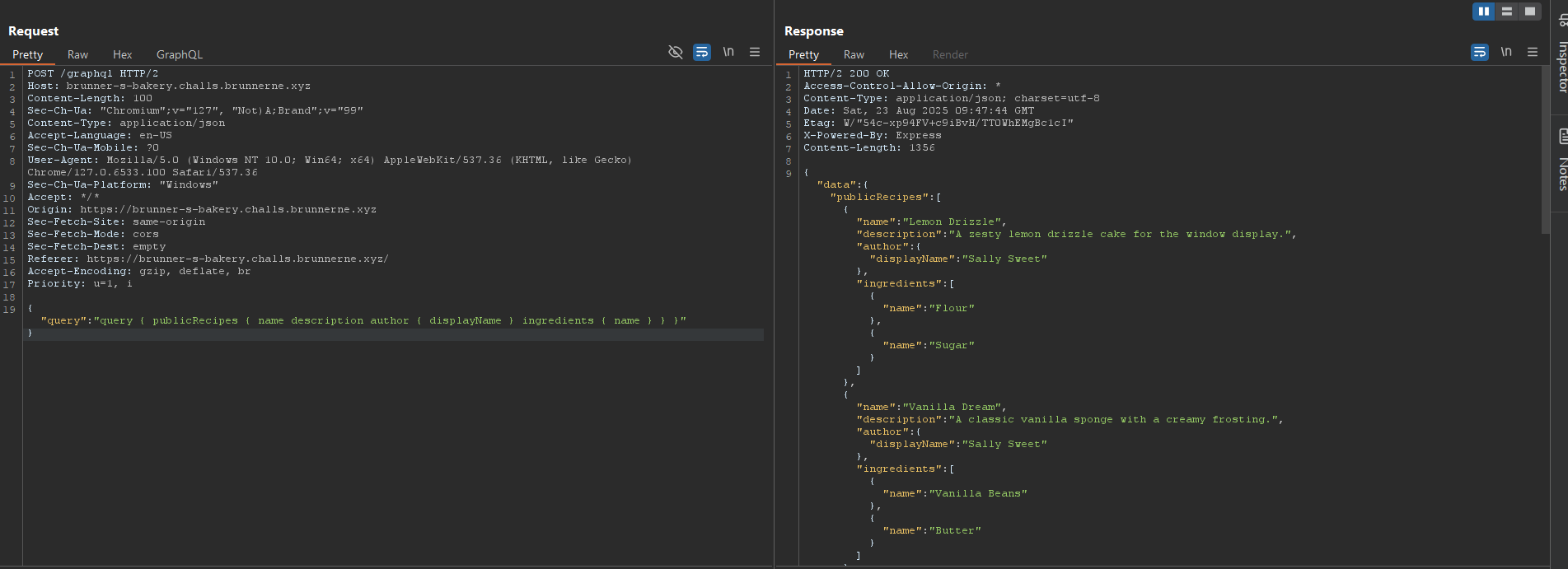This screenshot has height=569, width=1568.
Task: Open the Hex tab in Request panel
Action: [x=122, y=54]
